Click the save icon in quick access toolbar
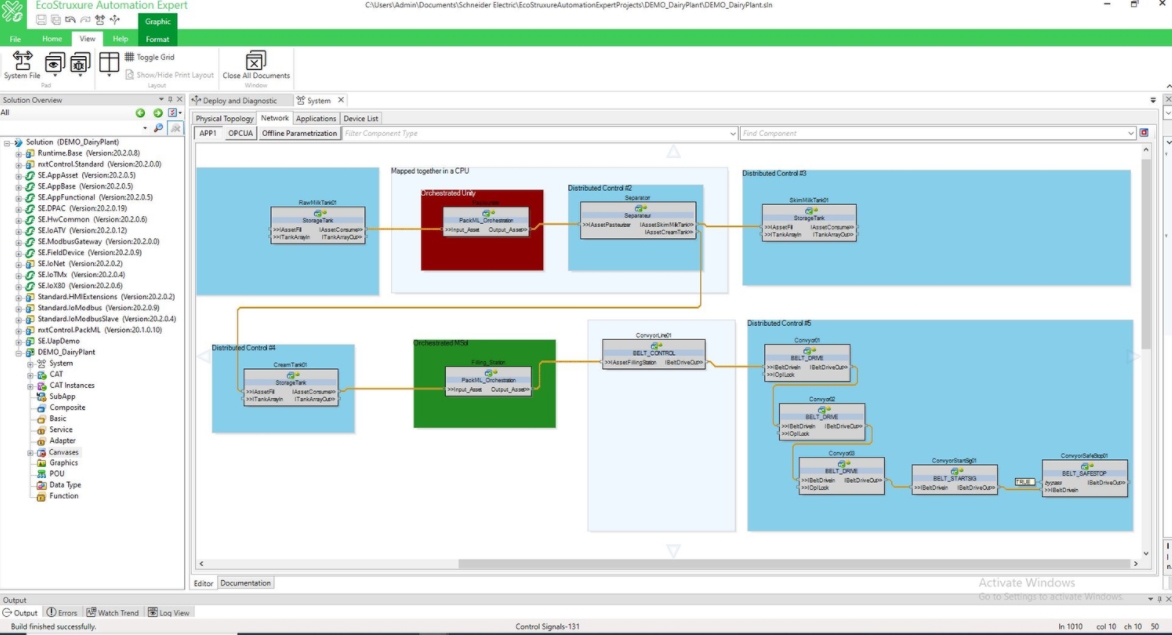Image resolution: width=1172 pixels, height=635 pixels. tap(42, 20)
